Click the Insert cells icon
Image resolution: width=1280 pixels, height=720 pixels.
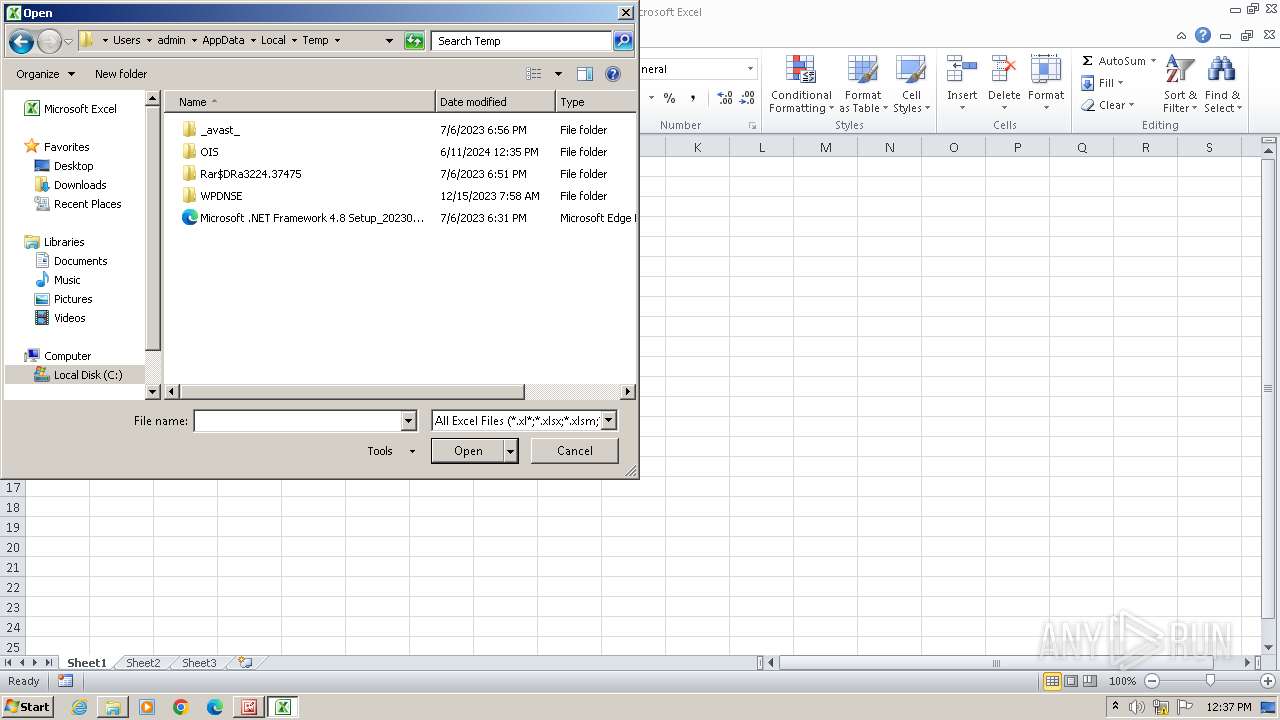click(x=962, y=70)
